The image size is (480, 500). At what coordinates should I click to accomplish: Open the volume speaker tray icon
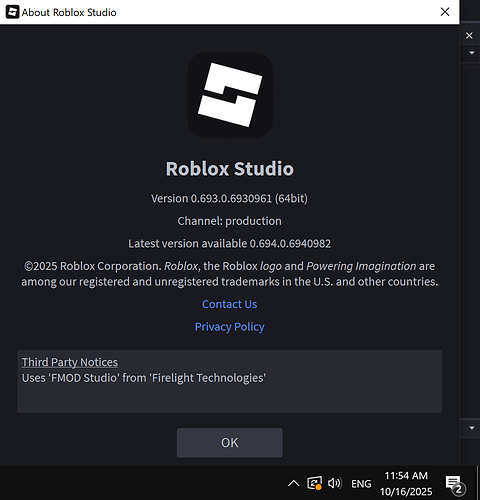pyautogui.click(x=335, y=483)
